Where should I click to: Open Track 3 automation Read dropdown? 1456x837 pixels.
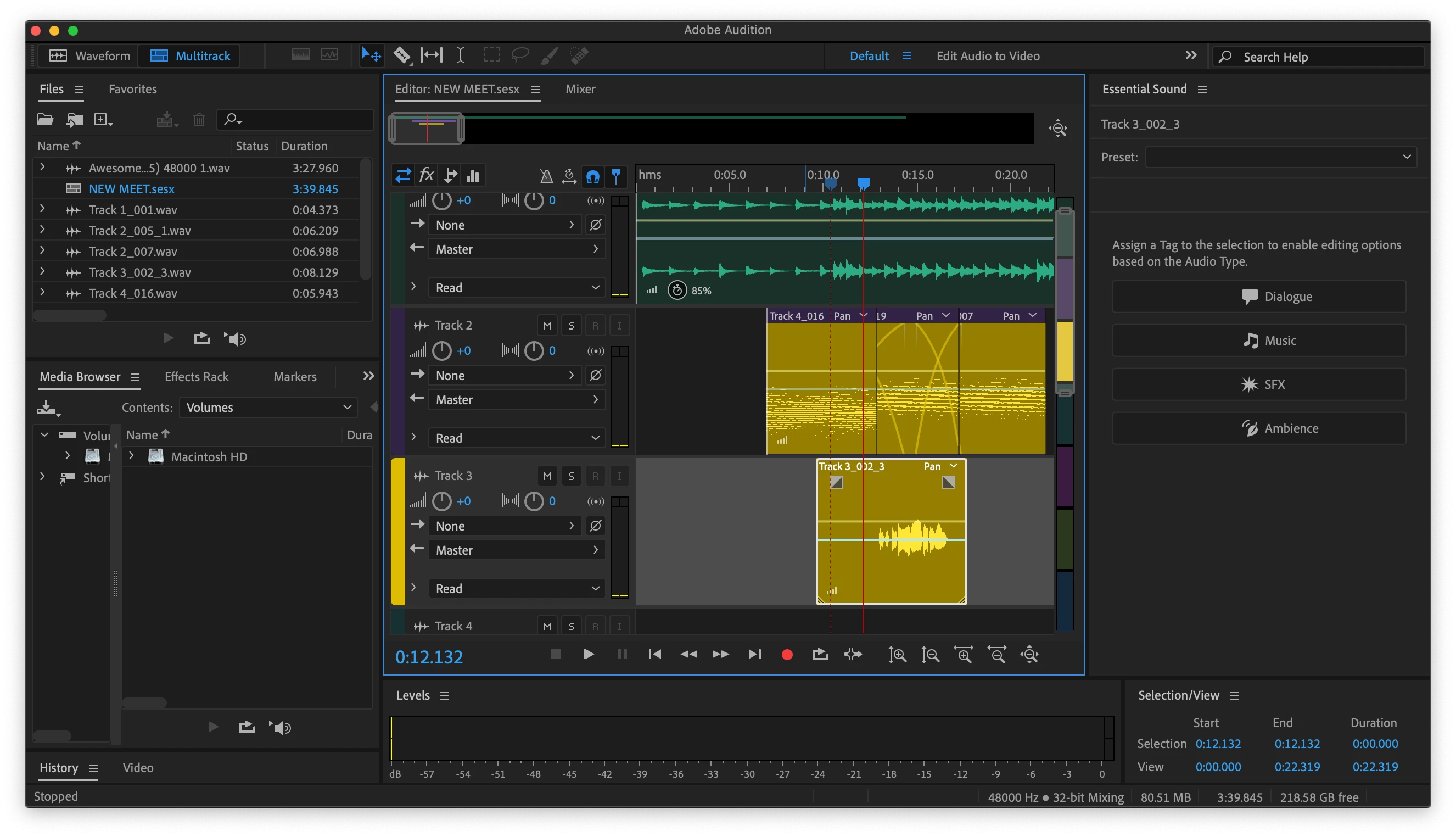click(516, 588)
